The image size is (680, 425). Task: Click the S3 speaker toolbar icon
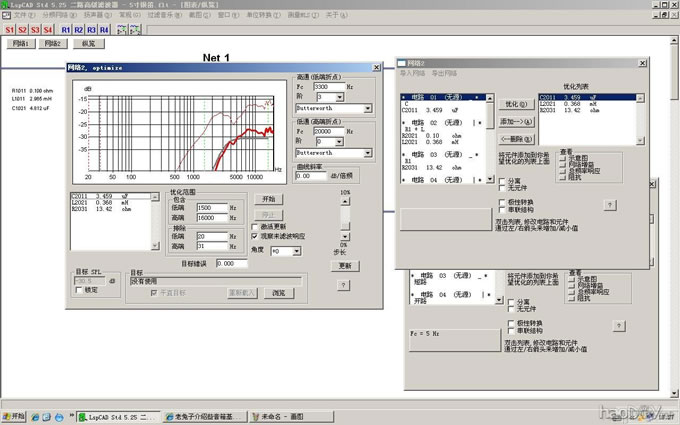35,30
